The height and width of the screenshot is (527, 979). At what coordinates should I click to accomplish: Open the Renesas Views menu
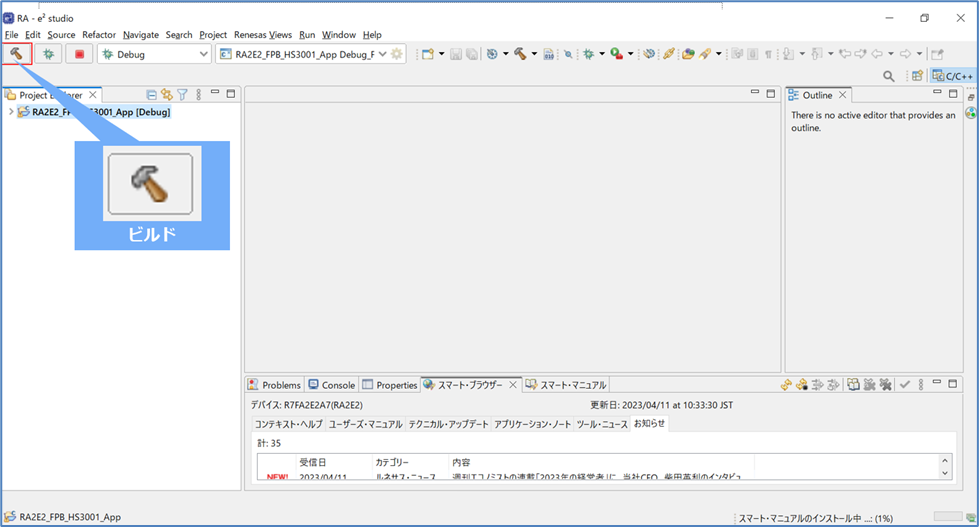pos(263,35)
